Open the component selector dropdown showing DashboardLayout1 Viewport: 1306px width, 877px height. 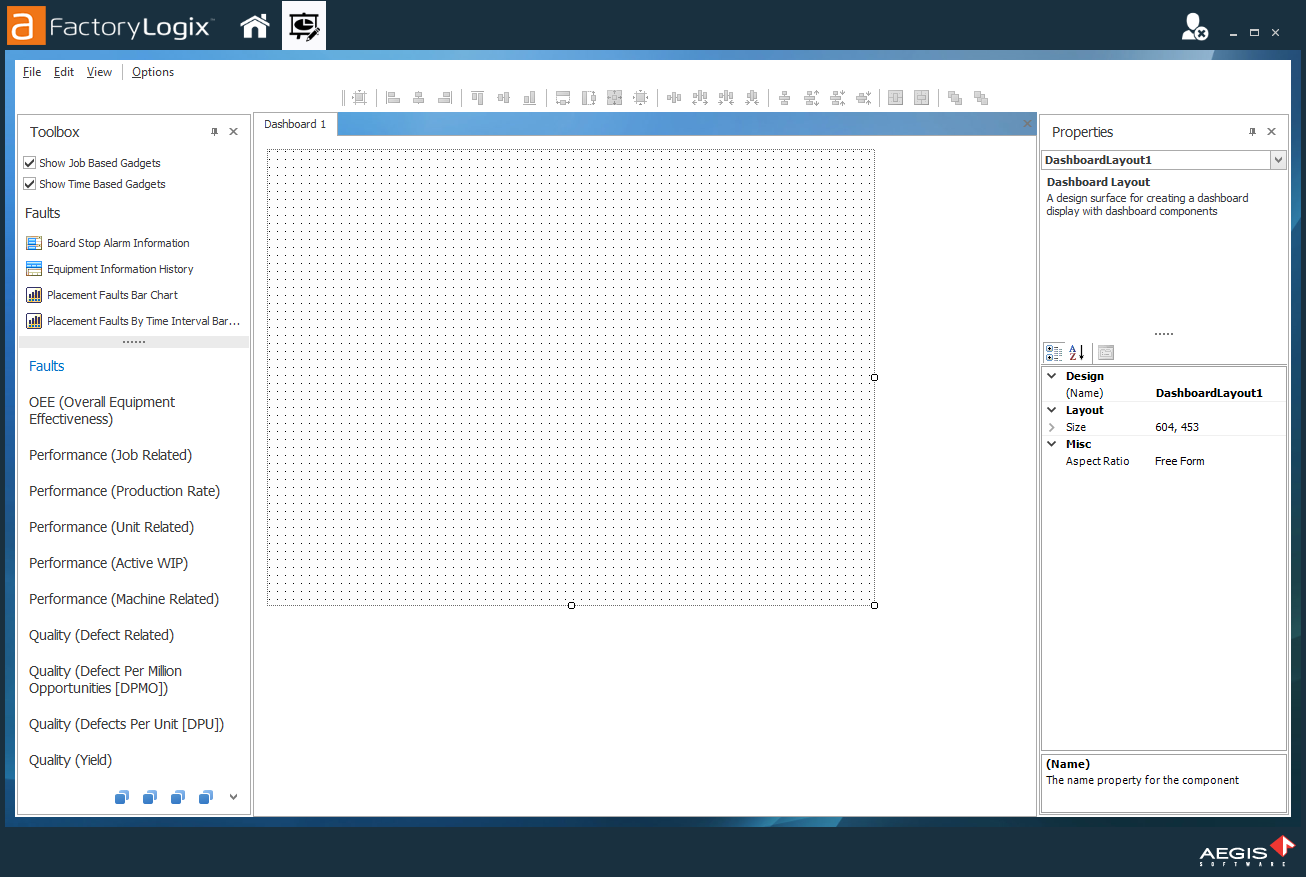[x=1277, y=159]
